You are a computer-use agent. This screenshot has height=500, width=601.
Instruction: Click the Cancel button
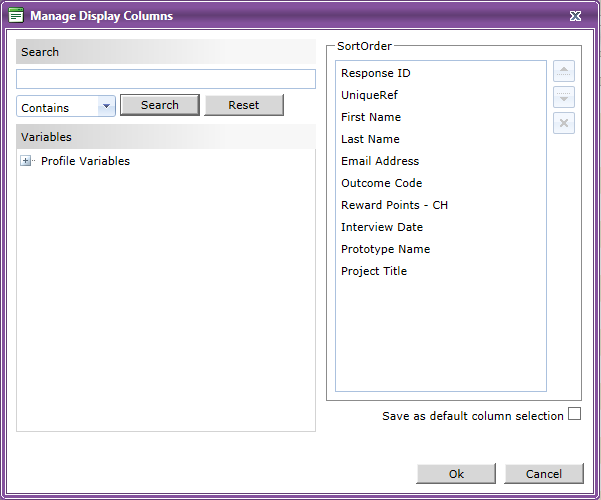click(x=544, y=474)
